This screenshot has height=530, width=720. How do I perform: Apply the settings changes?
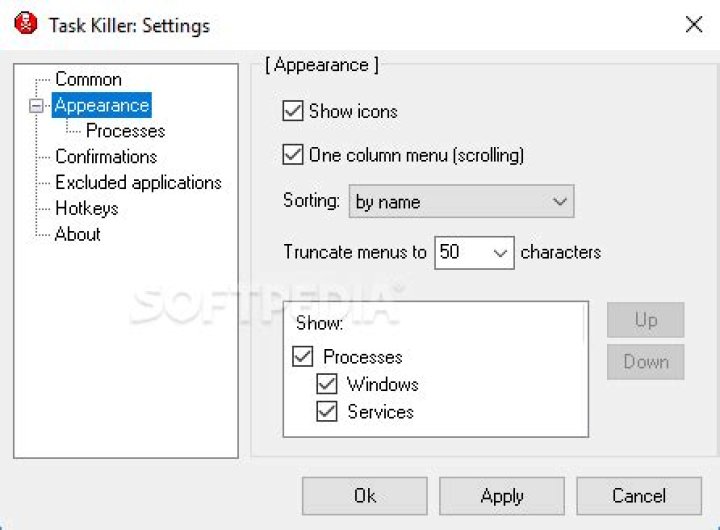pyautogui.click(x=502, y=496)
